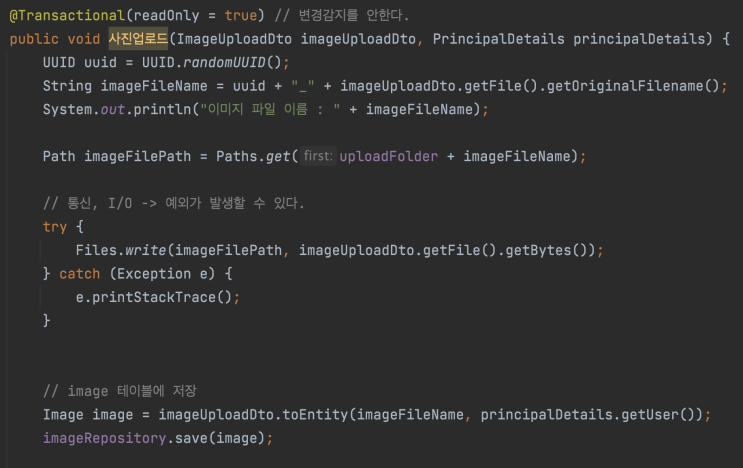Click the try keyword
This screenshot has width=743, height=468.
pos(55,227)
